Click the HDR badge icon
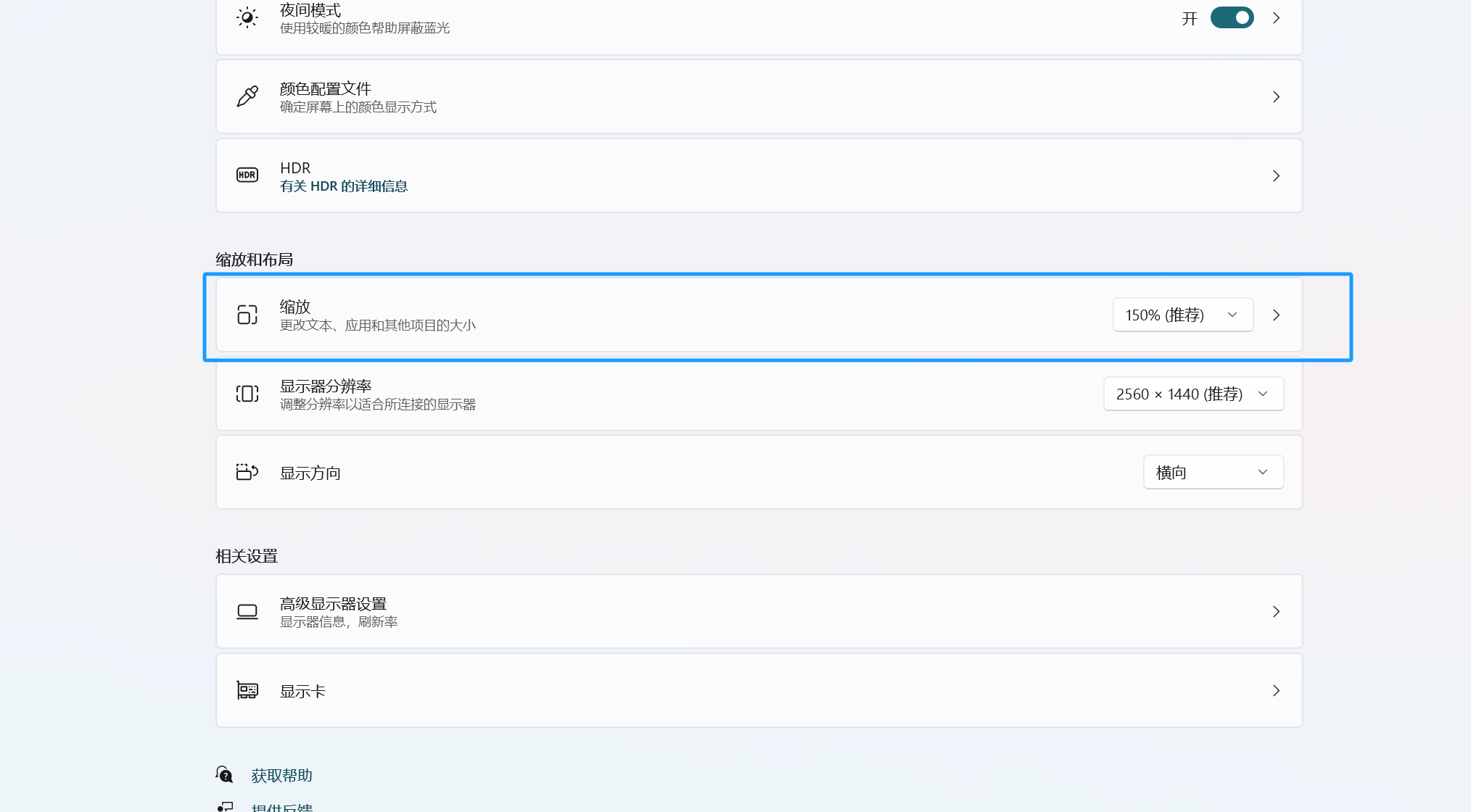The height and width of the screenshot is (812, 1471). coord(247,175)
